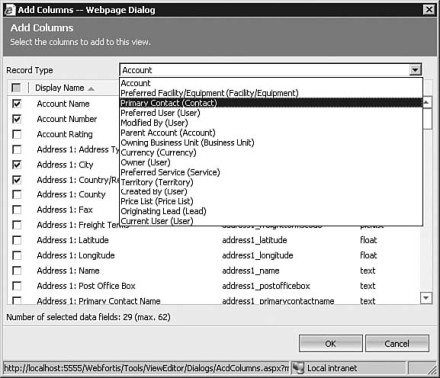
Task: Toggle the Address 1: Country/Region checkbox
Action: point(17,180)
